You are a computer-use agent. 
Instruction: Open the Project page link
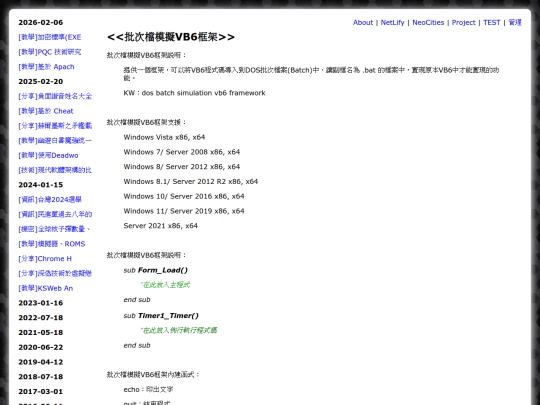pos(463,22)
